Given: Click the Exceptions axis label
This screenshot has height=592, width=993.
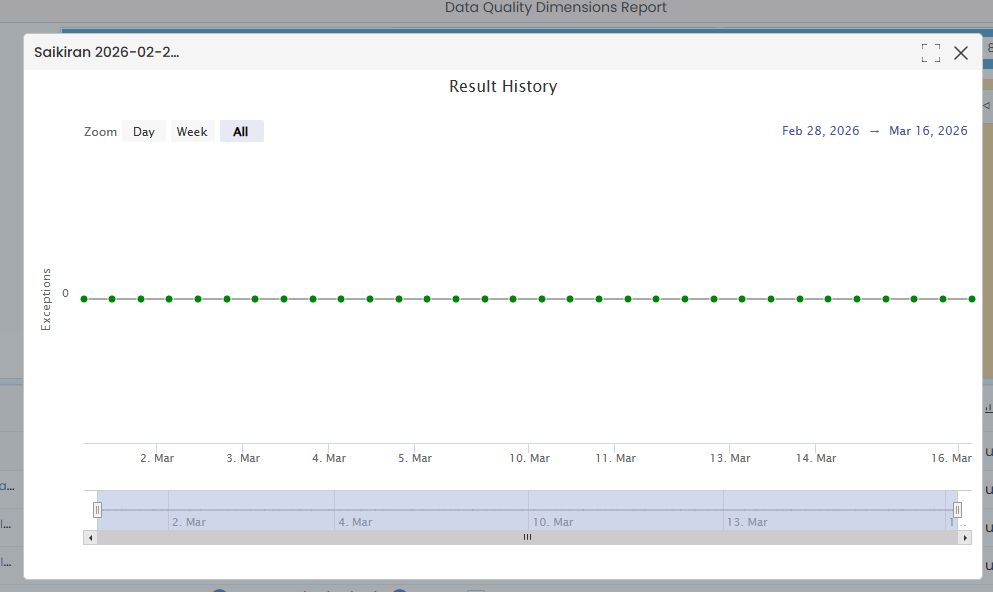Looking at the screenshot, I should pos(46,299).
